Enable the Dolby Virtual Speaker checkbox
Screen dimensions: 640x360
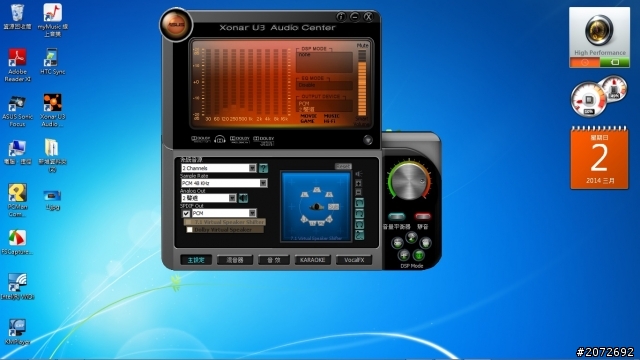[x=189, y=230]
